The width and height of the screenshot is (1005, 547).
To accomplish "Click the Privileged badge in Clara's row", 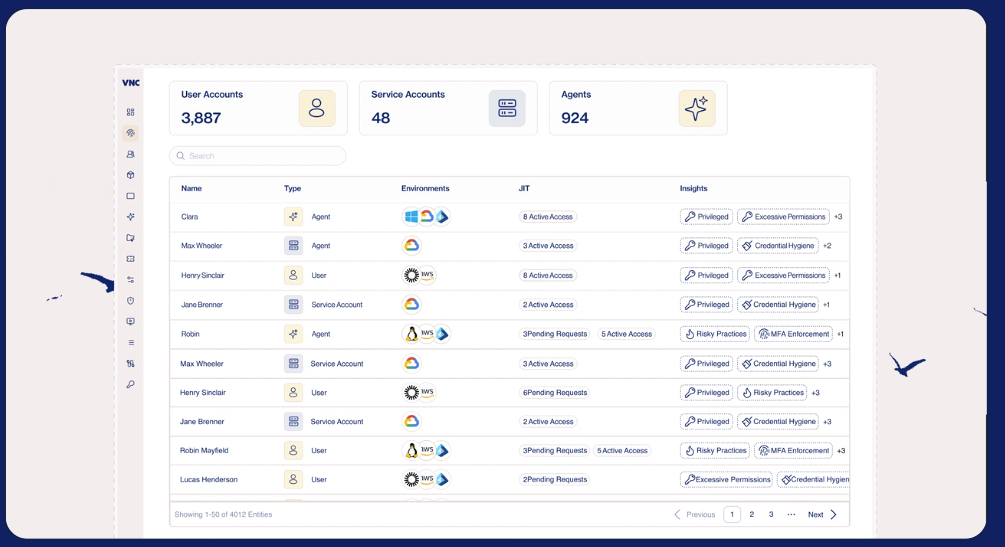I will [x=706, y=217].
